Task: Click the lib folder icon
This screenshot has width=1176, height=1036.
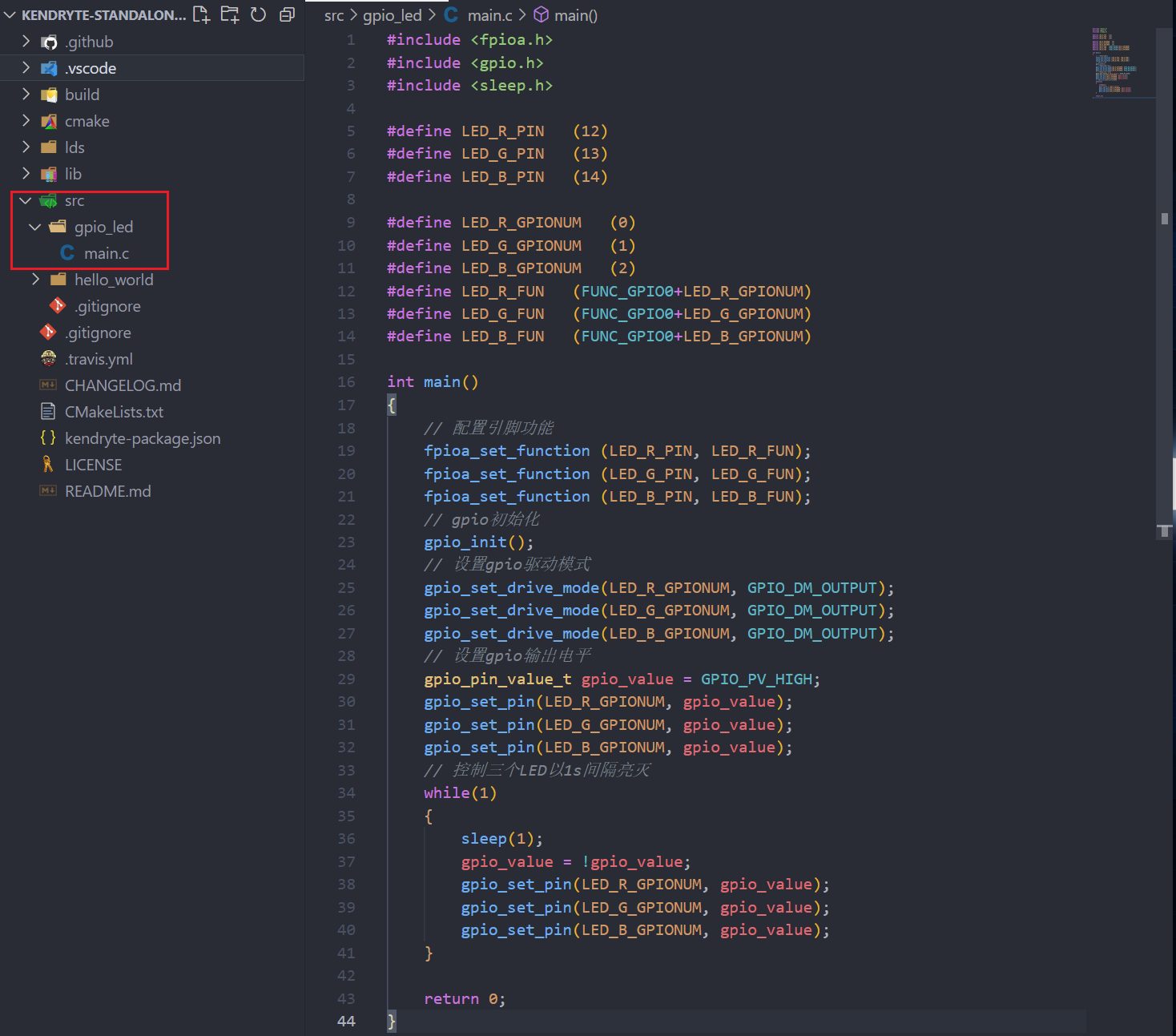Action: (49, 174)
